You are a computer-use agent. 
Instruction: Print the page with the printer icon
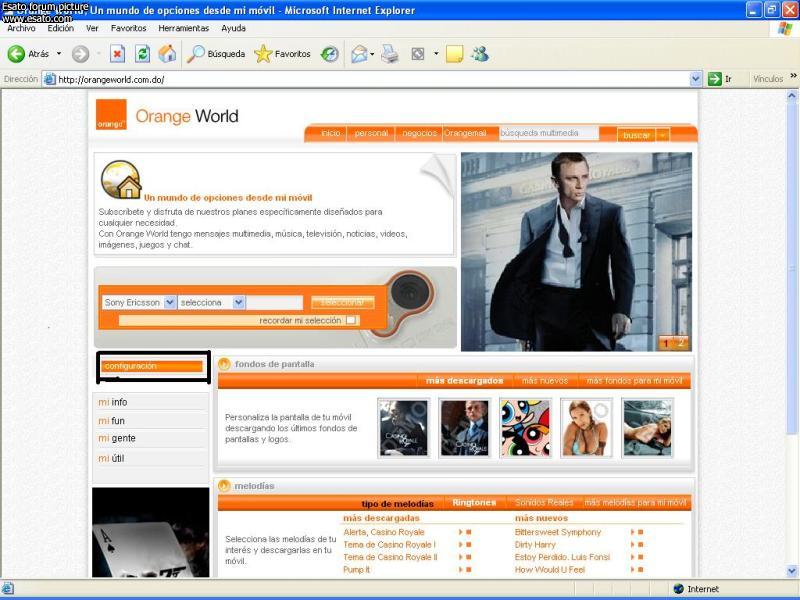tap(390, 54)
